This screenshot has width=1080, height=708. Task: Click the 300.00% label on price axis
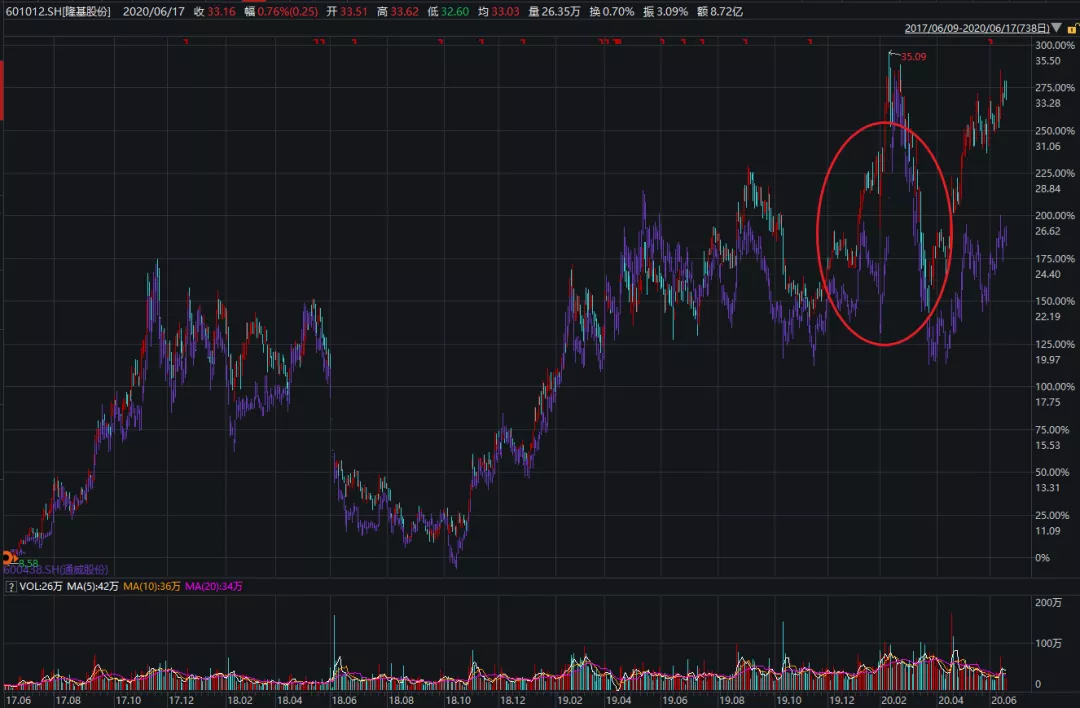pyautogui.click(x=1054, y=46)
